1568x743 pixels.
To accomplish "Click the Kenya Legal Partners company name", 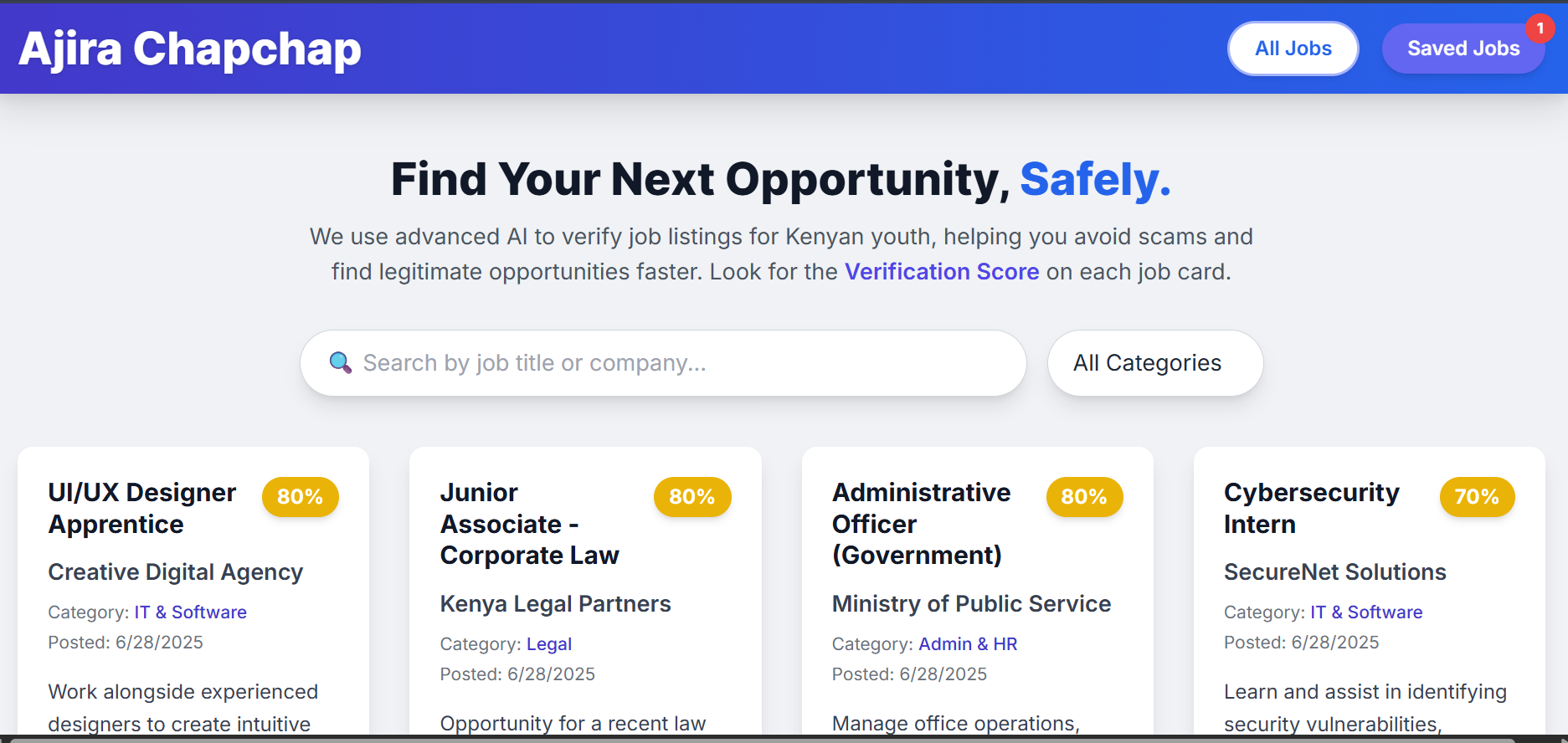I will click(x=555, y=604).
